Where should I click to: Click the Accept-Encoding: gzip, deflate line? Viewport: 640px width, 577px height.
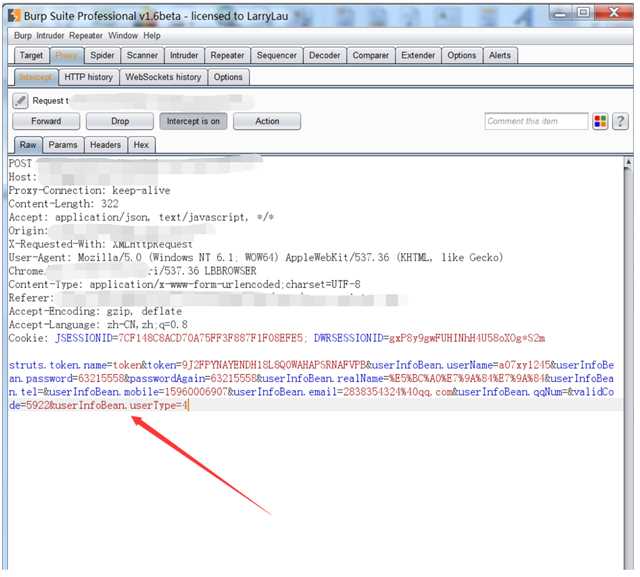pyautogui.click(x=96, y=311)
